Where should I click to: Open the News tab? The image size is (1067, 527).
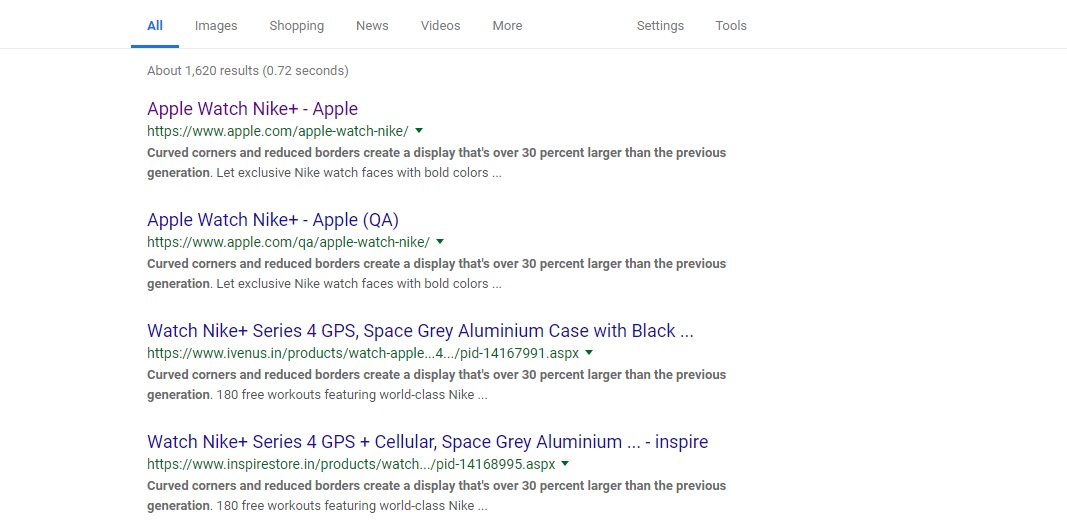(372, 26)
